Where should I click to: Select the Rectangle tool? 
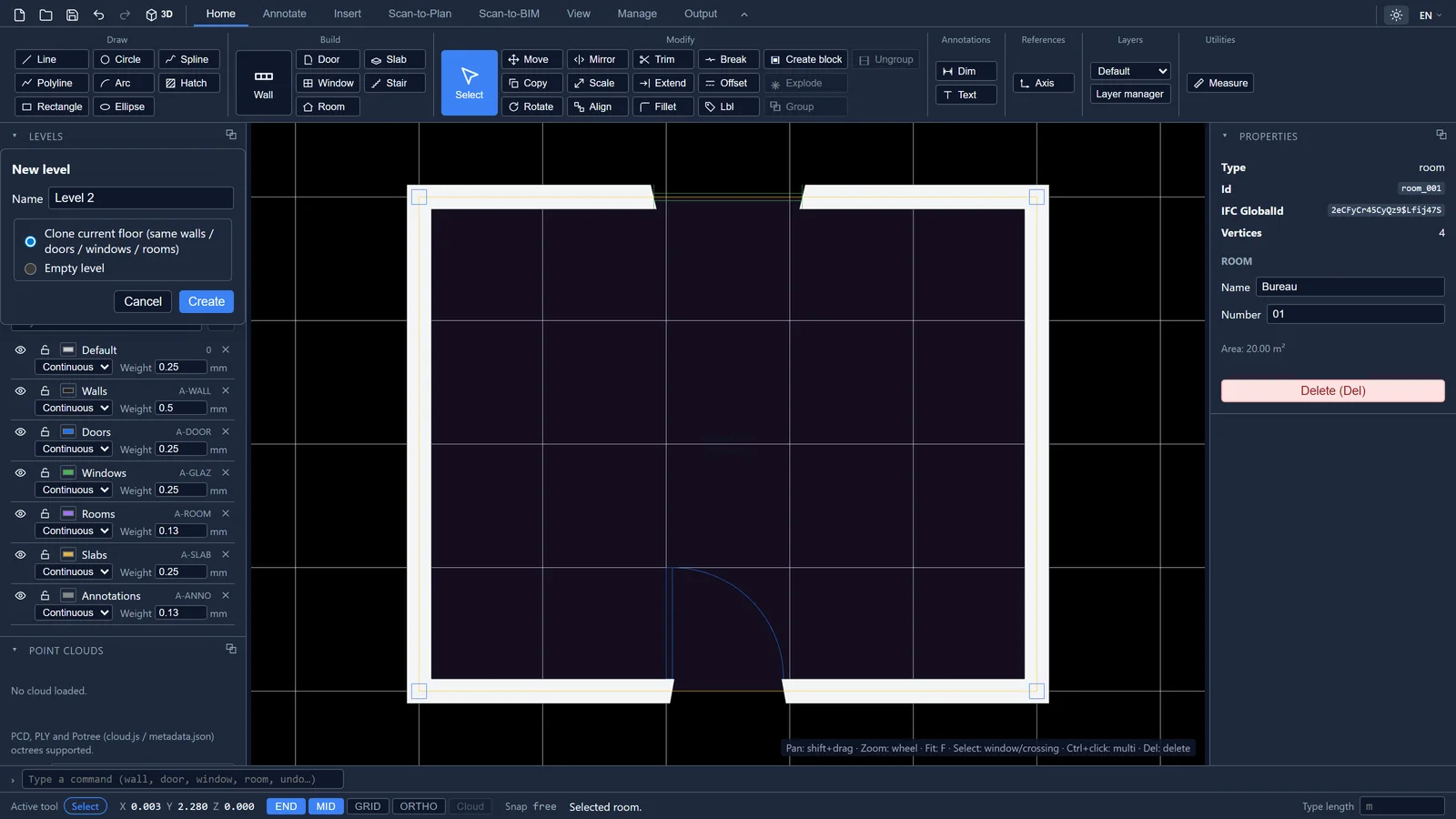coord(52,106)
